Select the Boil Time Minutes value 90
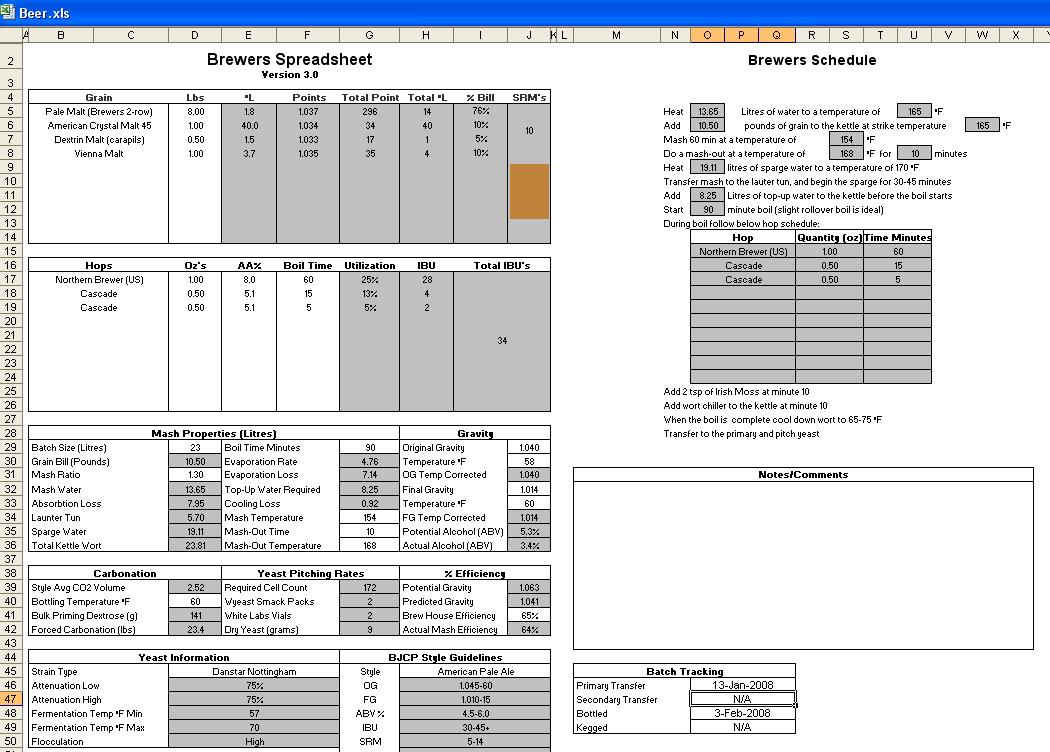Image resolution: width=1050 pixels, height=752 pixels. click(370, 447)
